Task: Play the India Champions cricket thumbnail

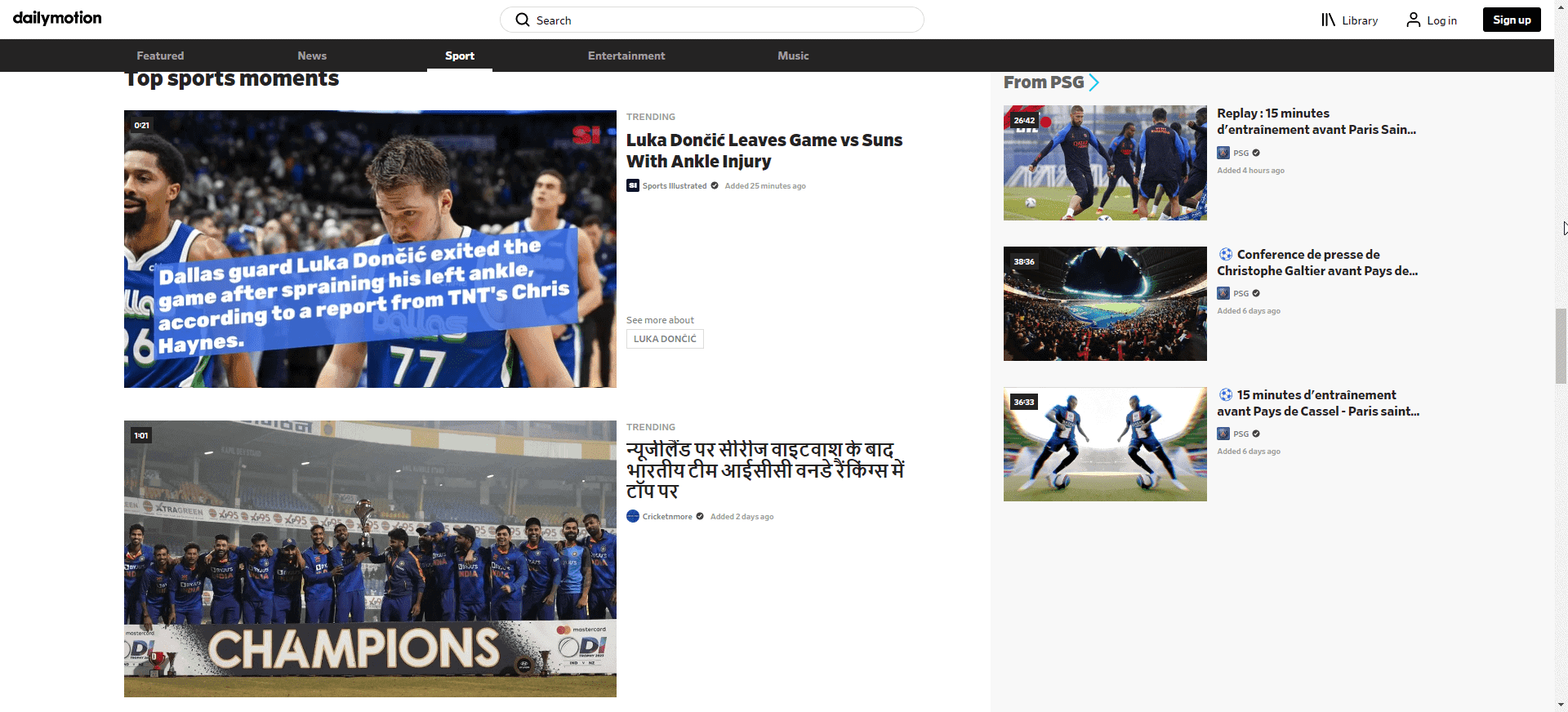Action: [x=370, y=558]
